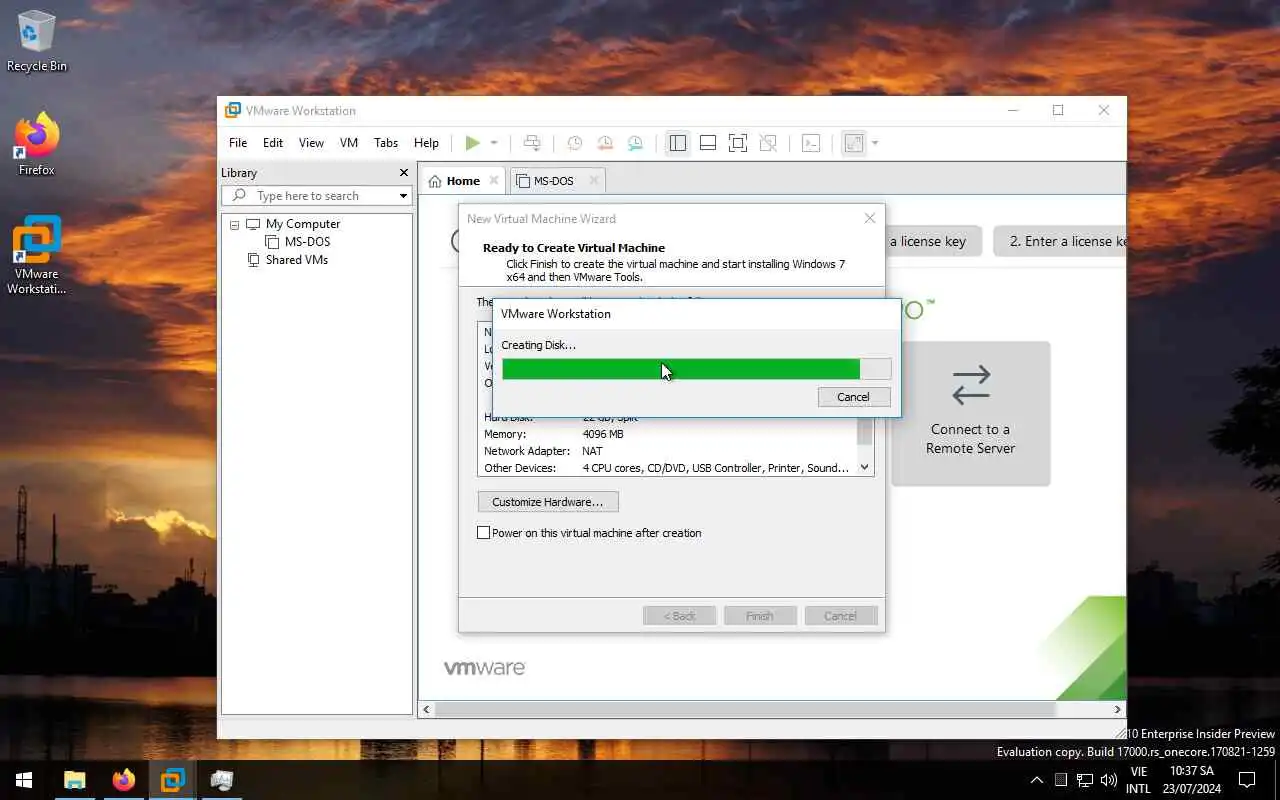Click the VMware Workstation taskbar icon
Image resolution: width=1280 pixels, height=800 pixels.
click(173, 780)
